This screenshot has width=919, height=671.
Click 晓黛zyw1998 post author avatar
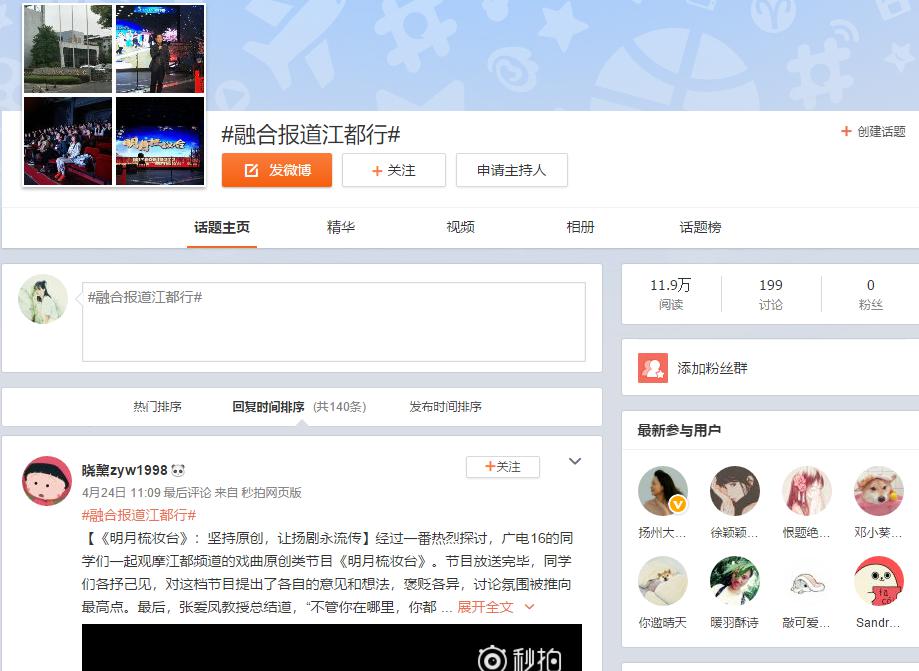pos(47,481)
